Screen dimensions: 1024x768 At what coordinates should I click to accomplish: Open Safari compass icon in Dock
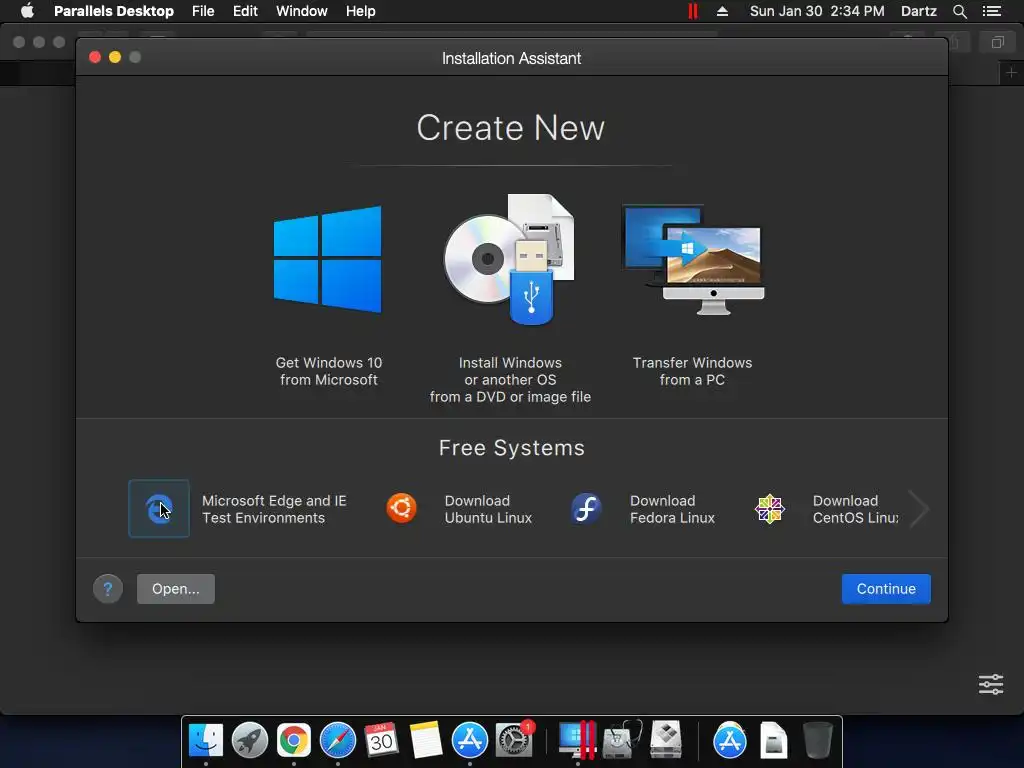(338, 740)
